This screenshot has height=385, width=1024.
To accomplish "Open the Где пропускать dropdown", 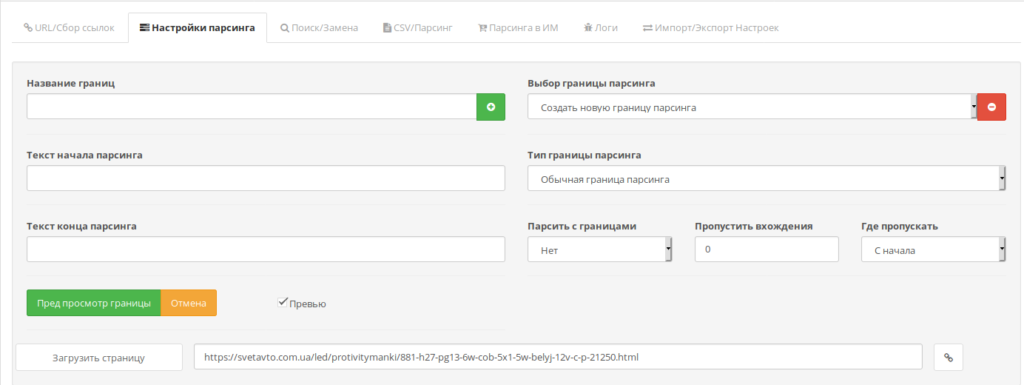I will coord(934,249).
